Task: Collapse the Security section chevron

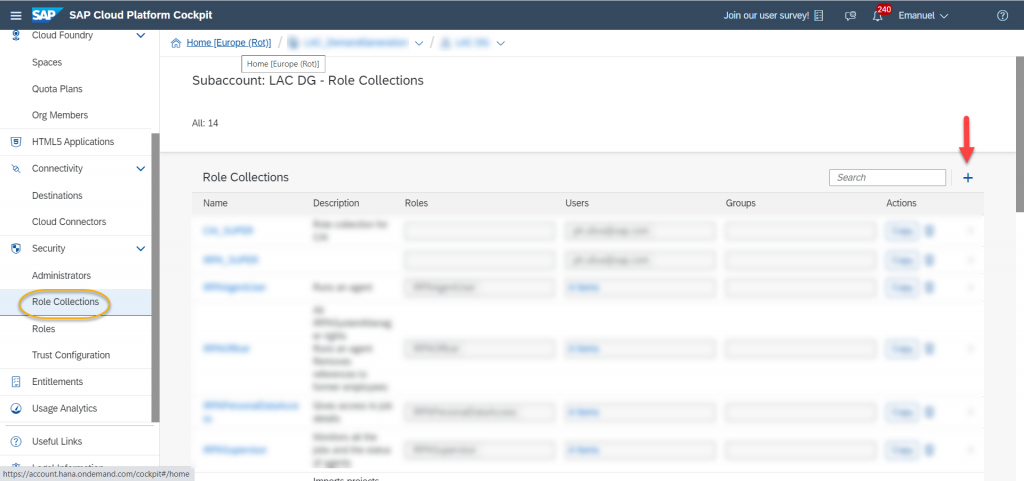Action: click(x=140, y=249)
